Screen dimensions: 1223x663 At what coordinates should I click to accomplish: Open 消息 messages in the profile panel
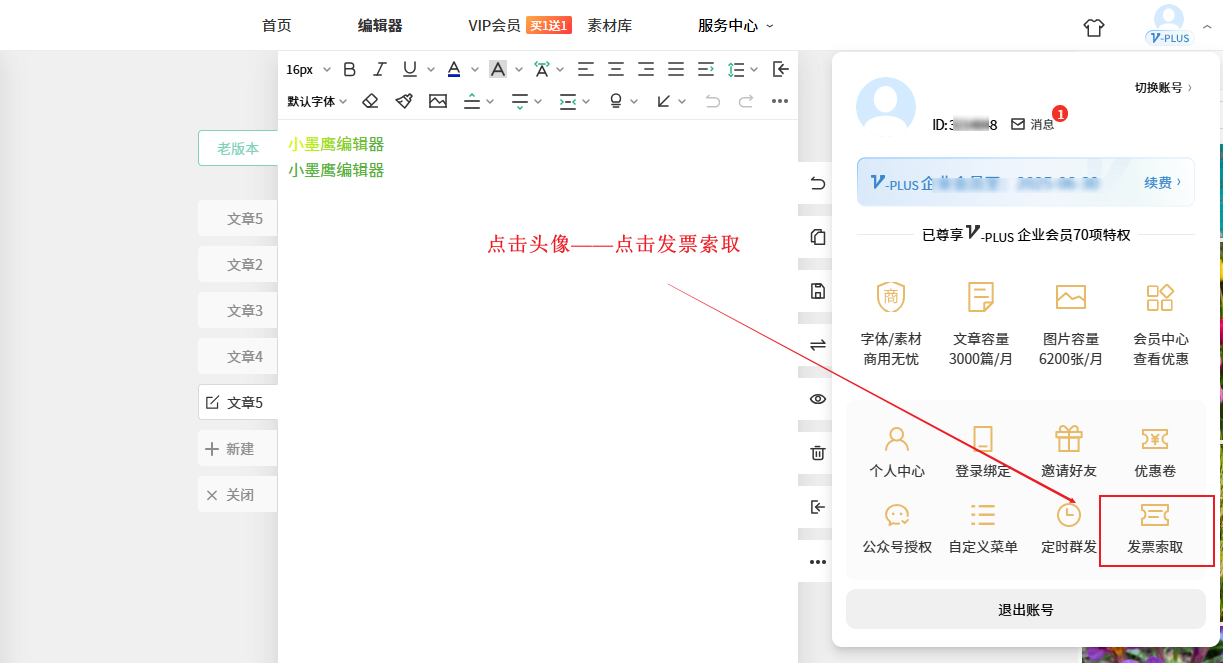(1034, 124)
